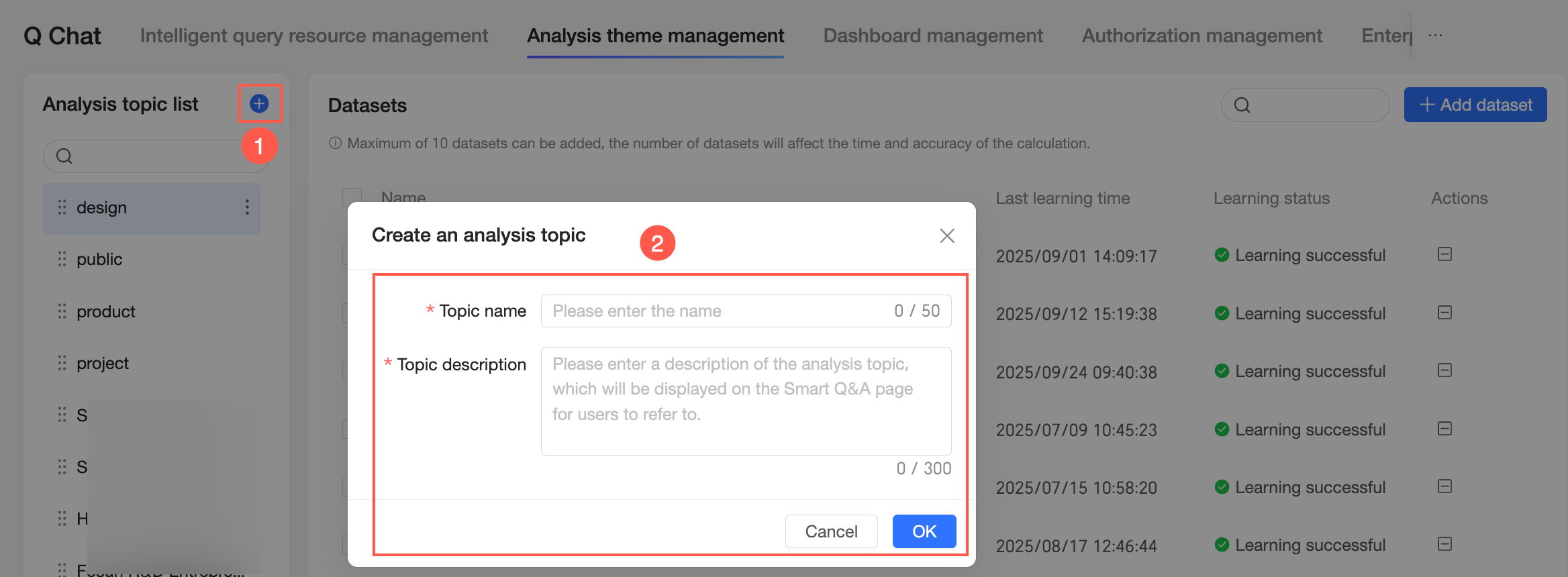Click remove icon for 2025/08/17 12:46:44 row

pos(1445,544)
